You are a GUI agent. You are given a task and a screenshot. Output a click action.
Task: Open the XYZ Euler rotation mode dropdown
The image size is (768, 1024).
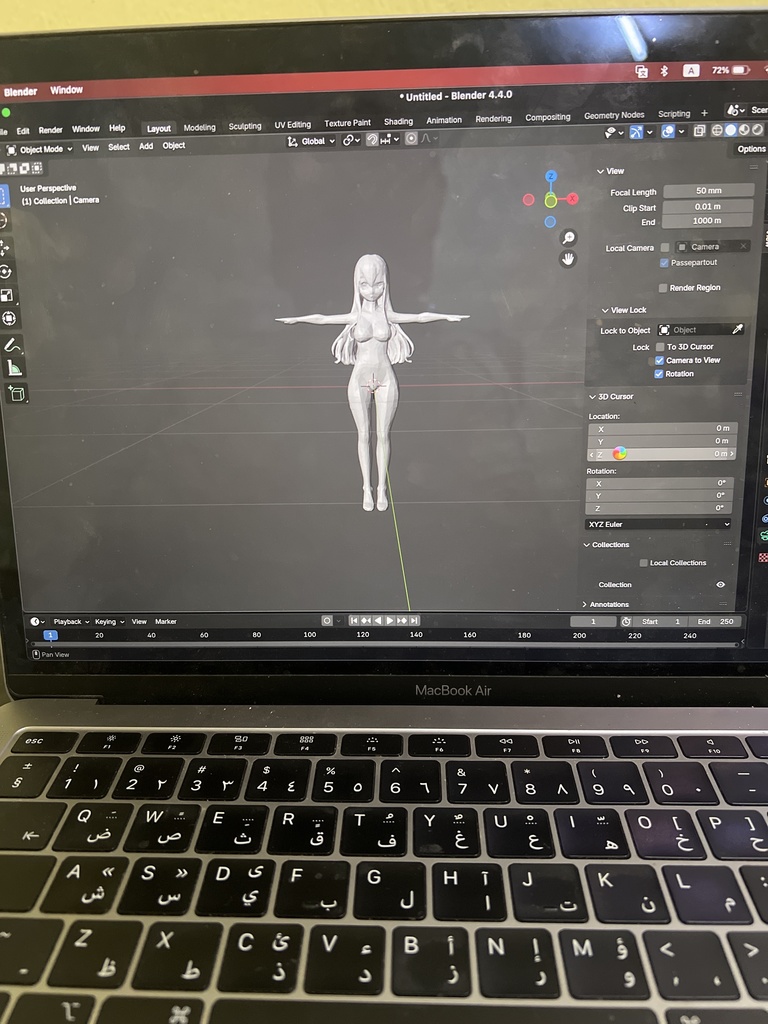(x=658, y=524)
